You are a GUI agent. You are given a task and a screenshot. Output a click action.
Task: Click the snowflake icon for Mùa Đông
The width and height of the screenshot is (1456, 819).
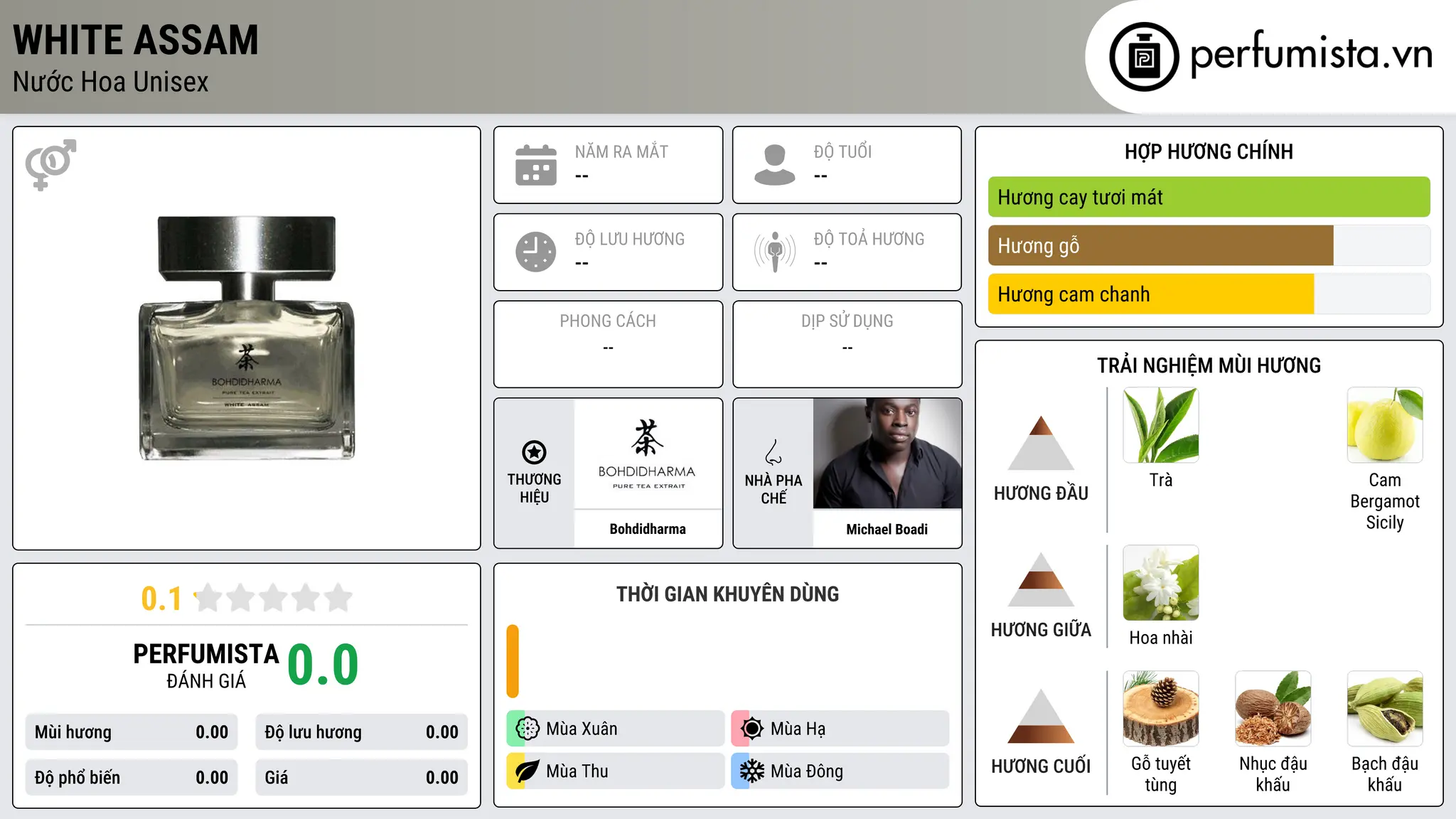(752, 771)
